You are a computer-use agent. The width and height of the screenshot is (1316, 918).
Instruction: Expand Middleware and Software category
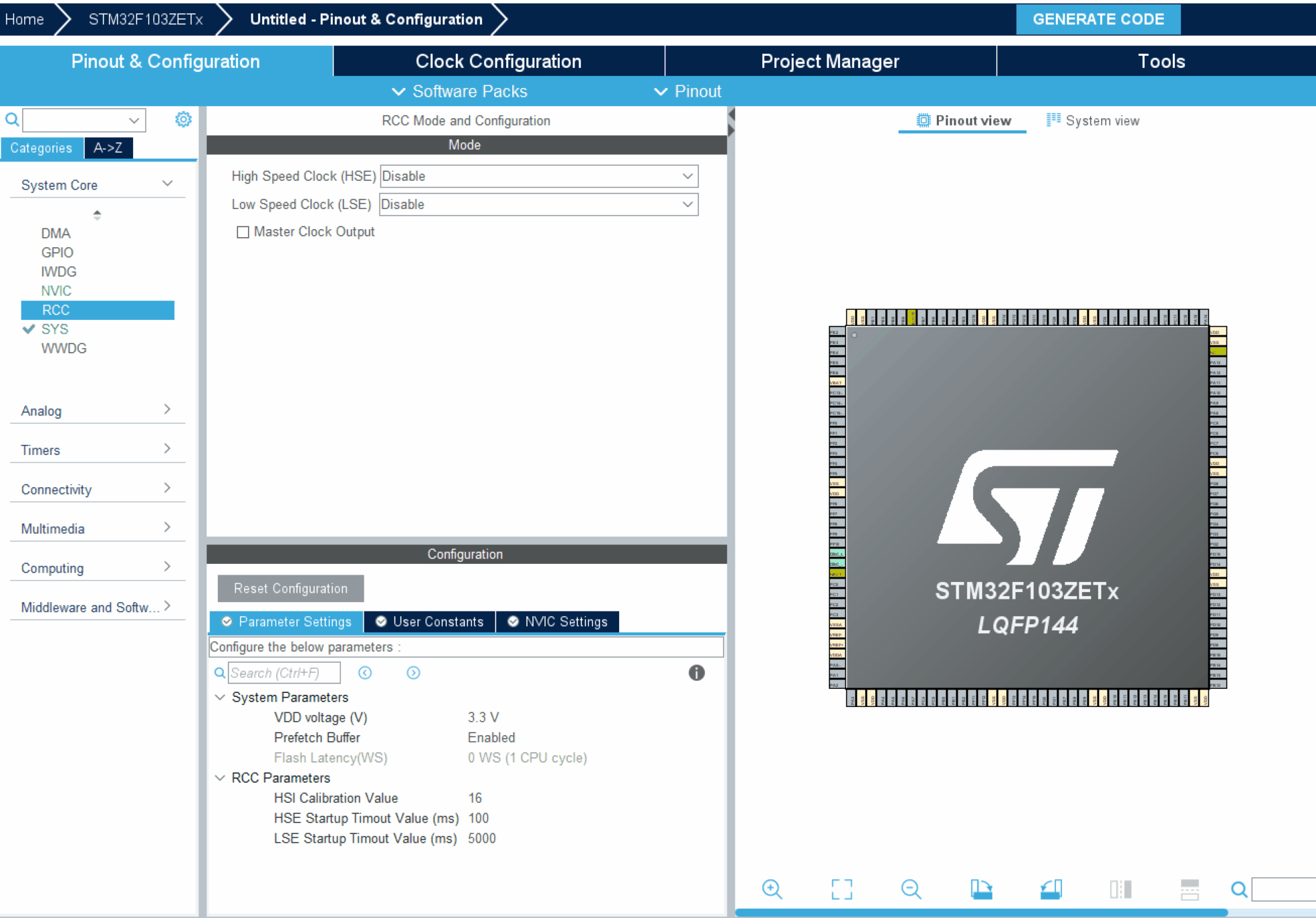[x=167, y=606]
